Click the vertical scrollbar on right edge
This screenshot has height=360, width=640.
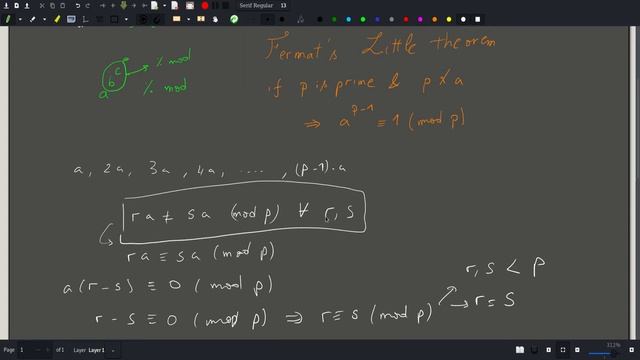[x=633, y=182]
